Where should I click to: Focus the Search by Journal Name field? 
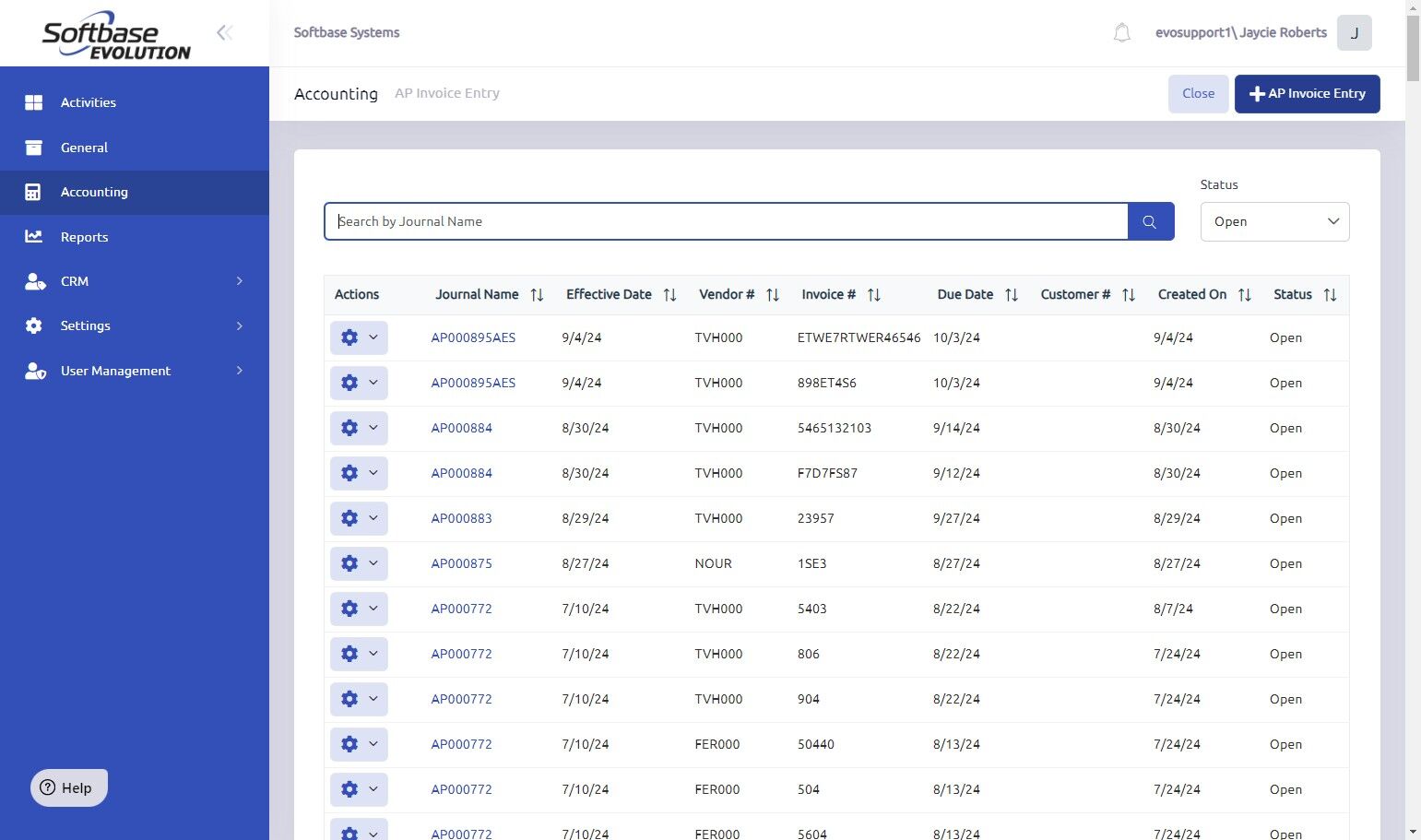point(726,221)
